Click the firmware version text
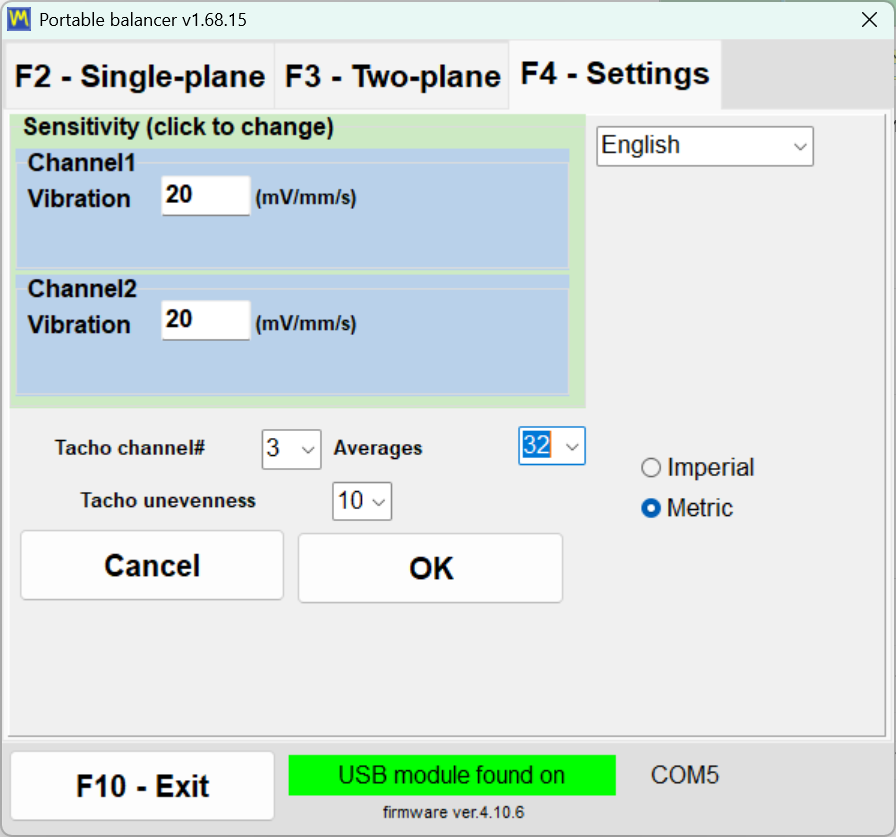Screen dimensions: 896x837 point(451,812)
